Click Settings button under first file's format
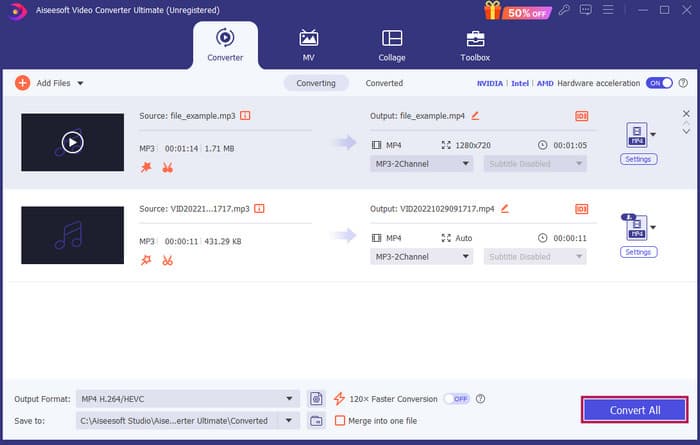Viewport: 700px width, 445px height. click(637, 159)
